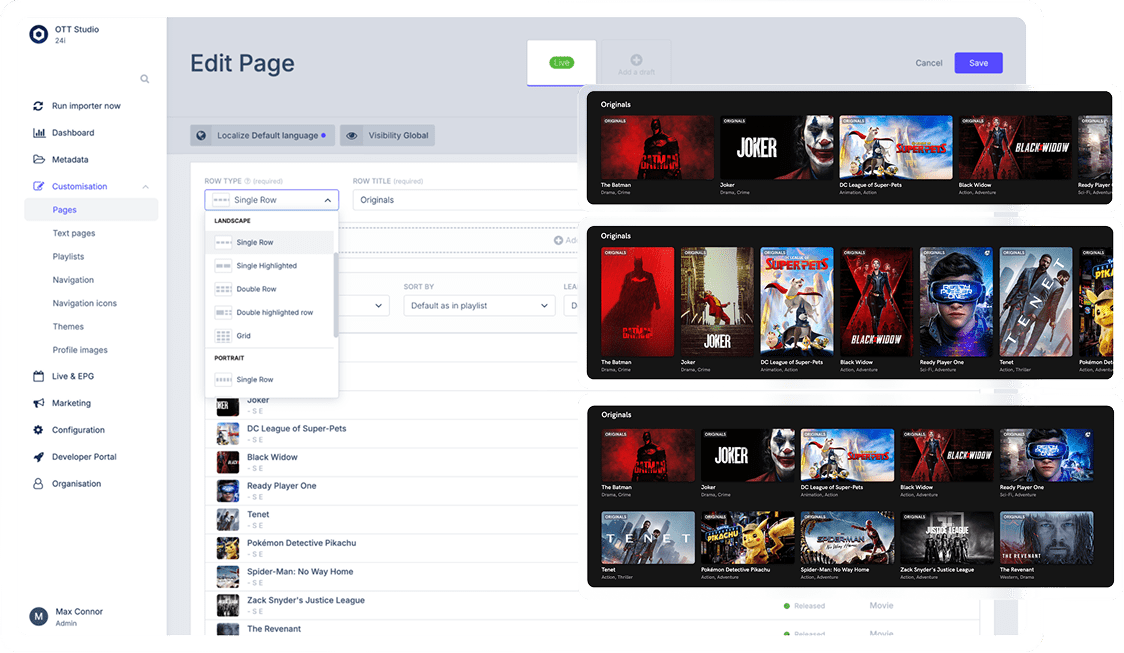The height and width of the screenshot is (653, 1124).
Task: Go to Dashboard
Action: pos(73,133)
